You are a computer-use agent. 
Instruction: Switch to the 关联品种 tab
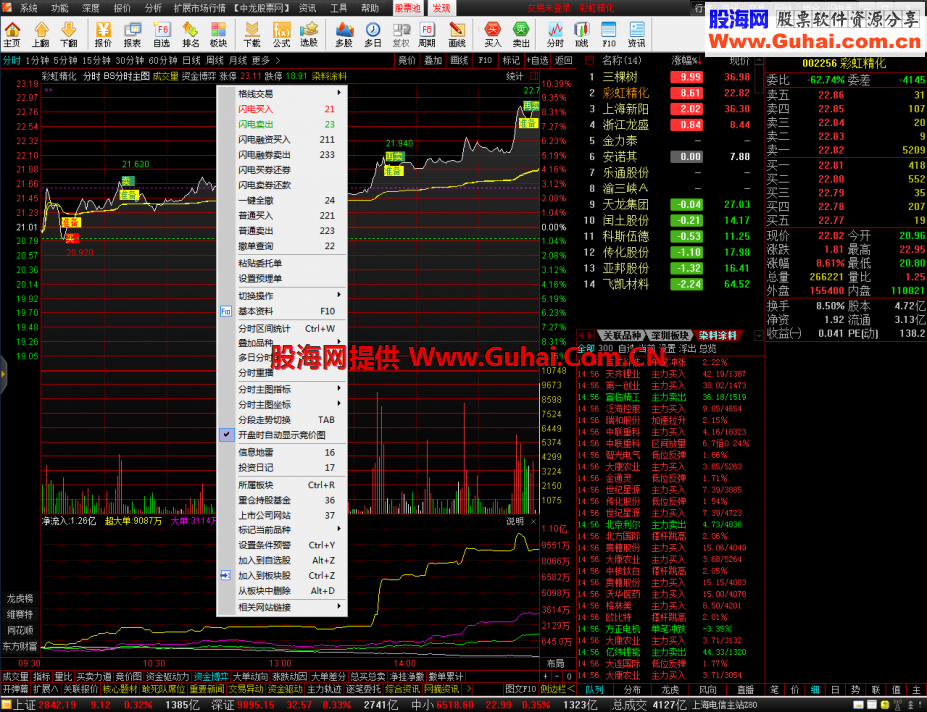621,335
